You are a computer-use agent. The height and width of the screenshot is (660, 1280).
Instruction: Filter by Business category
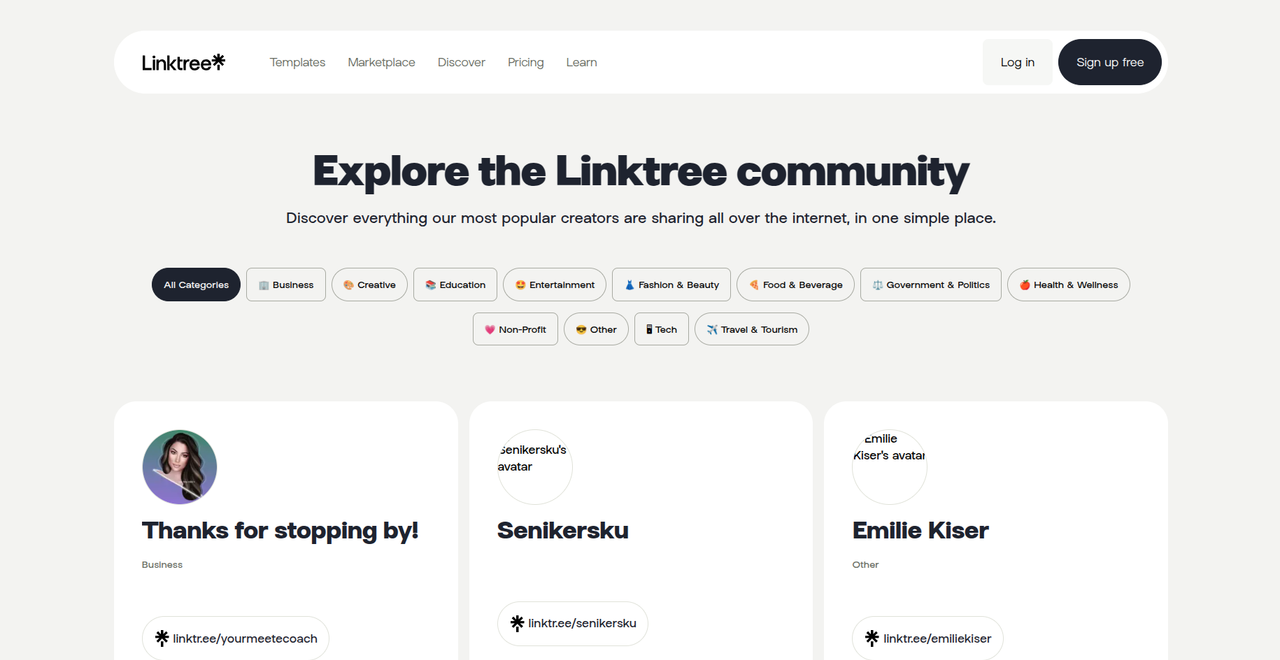[286, 285]
